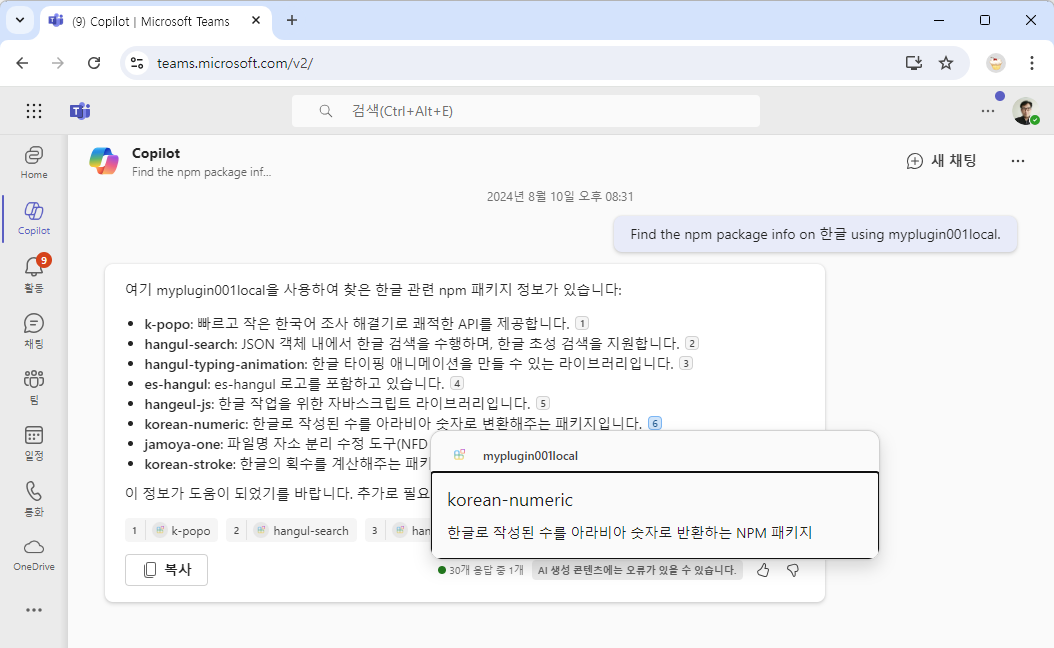Click the address bar URL

[235, 63]
